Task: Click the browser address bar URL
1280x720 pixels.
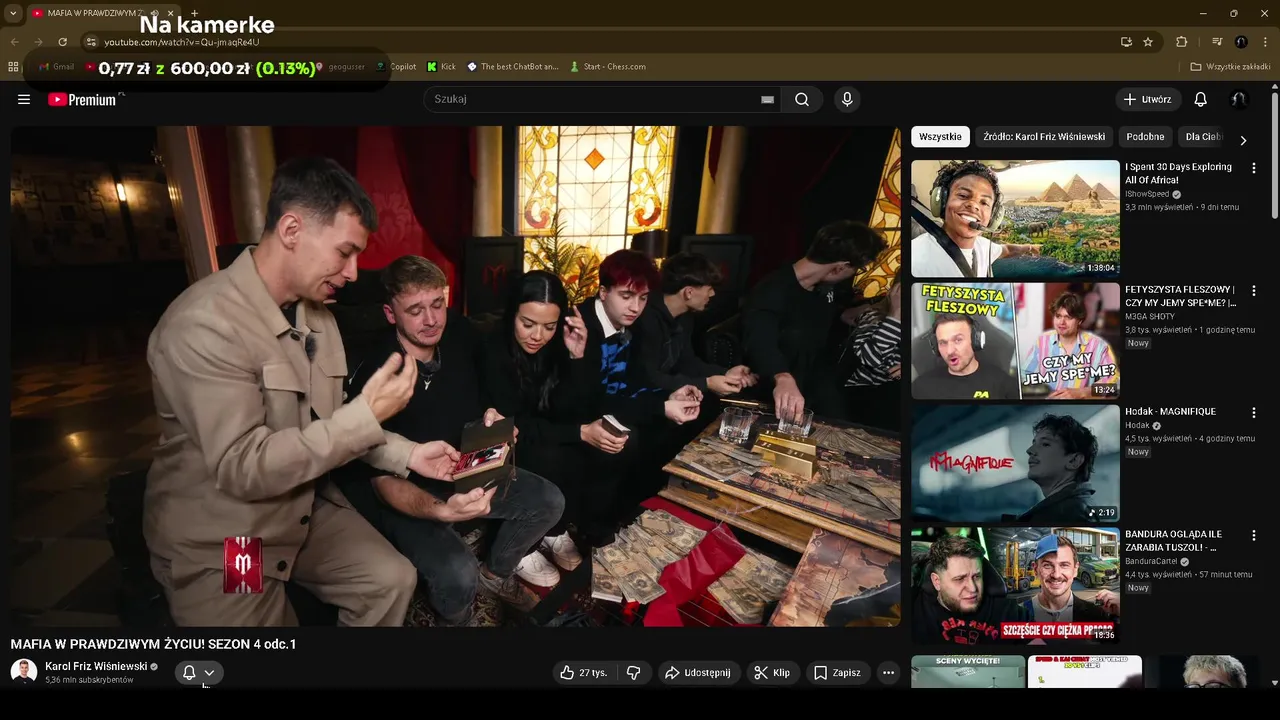Action: (x=182, y=42)
